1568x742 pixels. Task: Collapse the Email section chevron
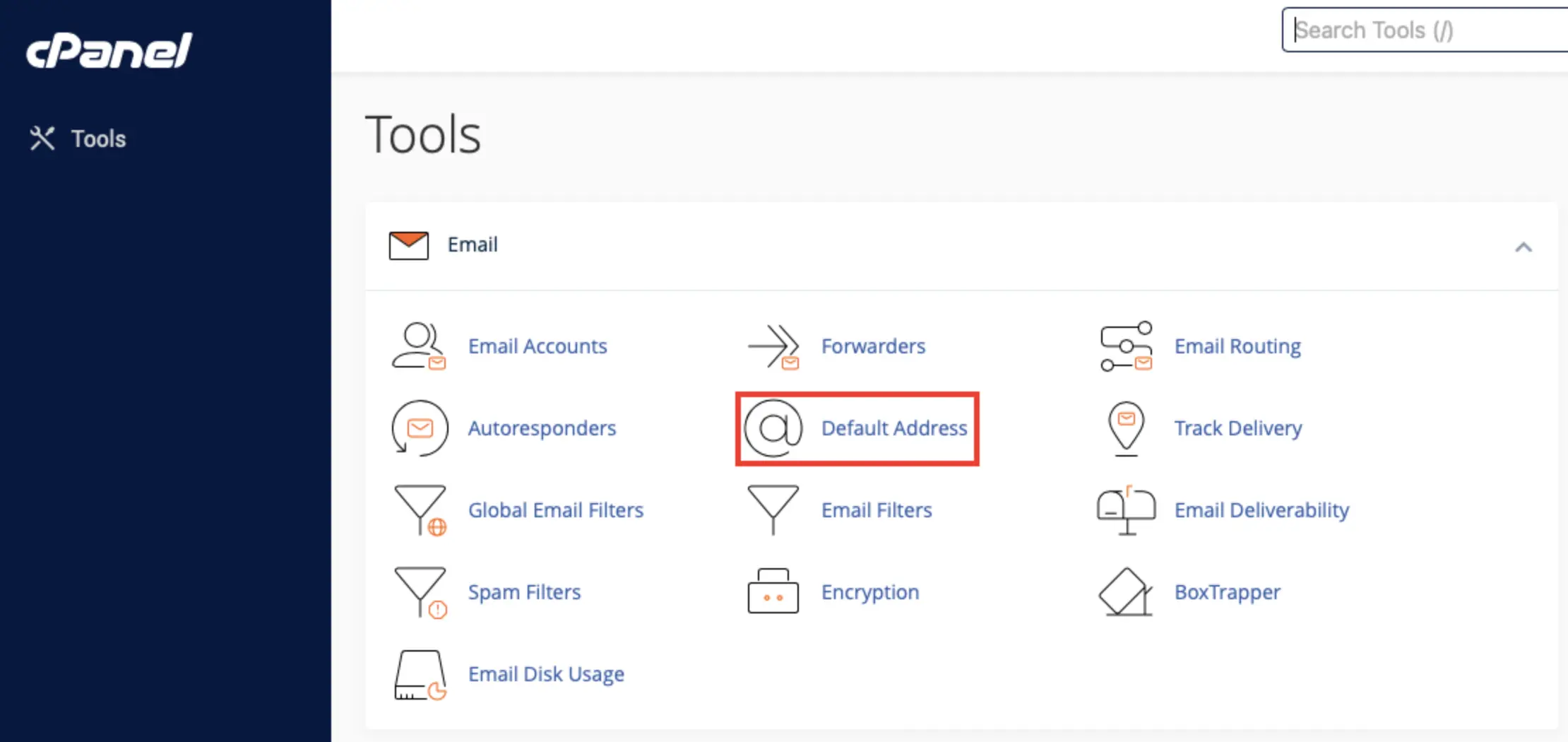[x=1524, y=247]
